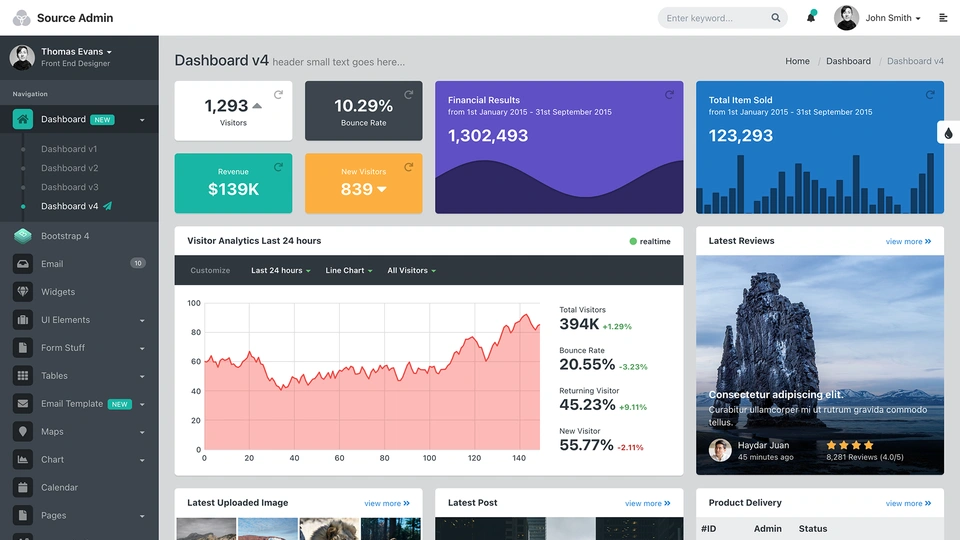Image resolution: width=960 pixels, height=540 pixels.
Task: Click view more in Latest Reviews
Action: point(908,241)
